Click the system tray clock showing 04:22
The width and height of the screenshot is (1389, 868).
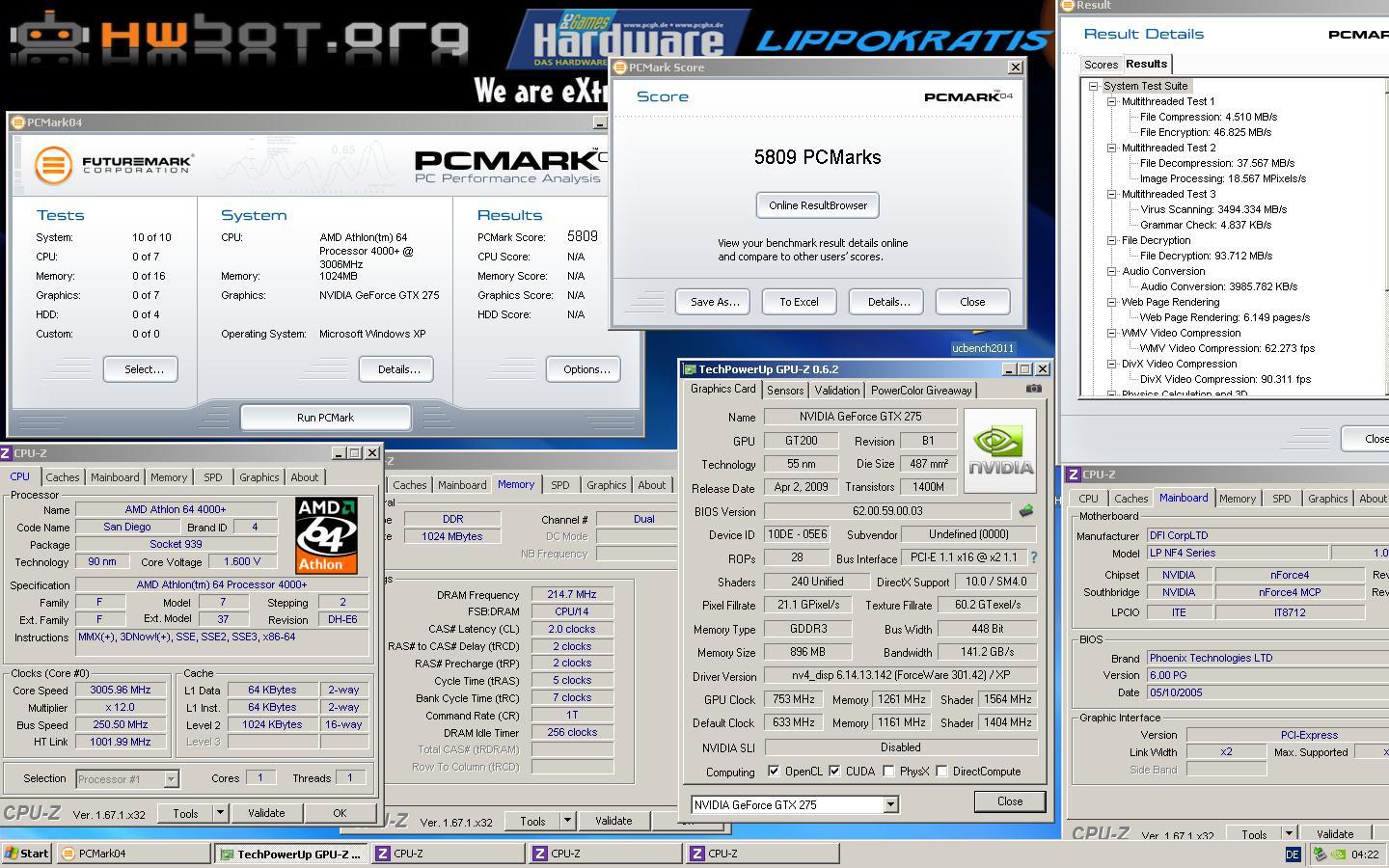point(1365,854)
